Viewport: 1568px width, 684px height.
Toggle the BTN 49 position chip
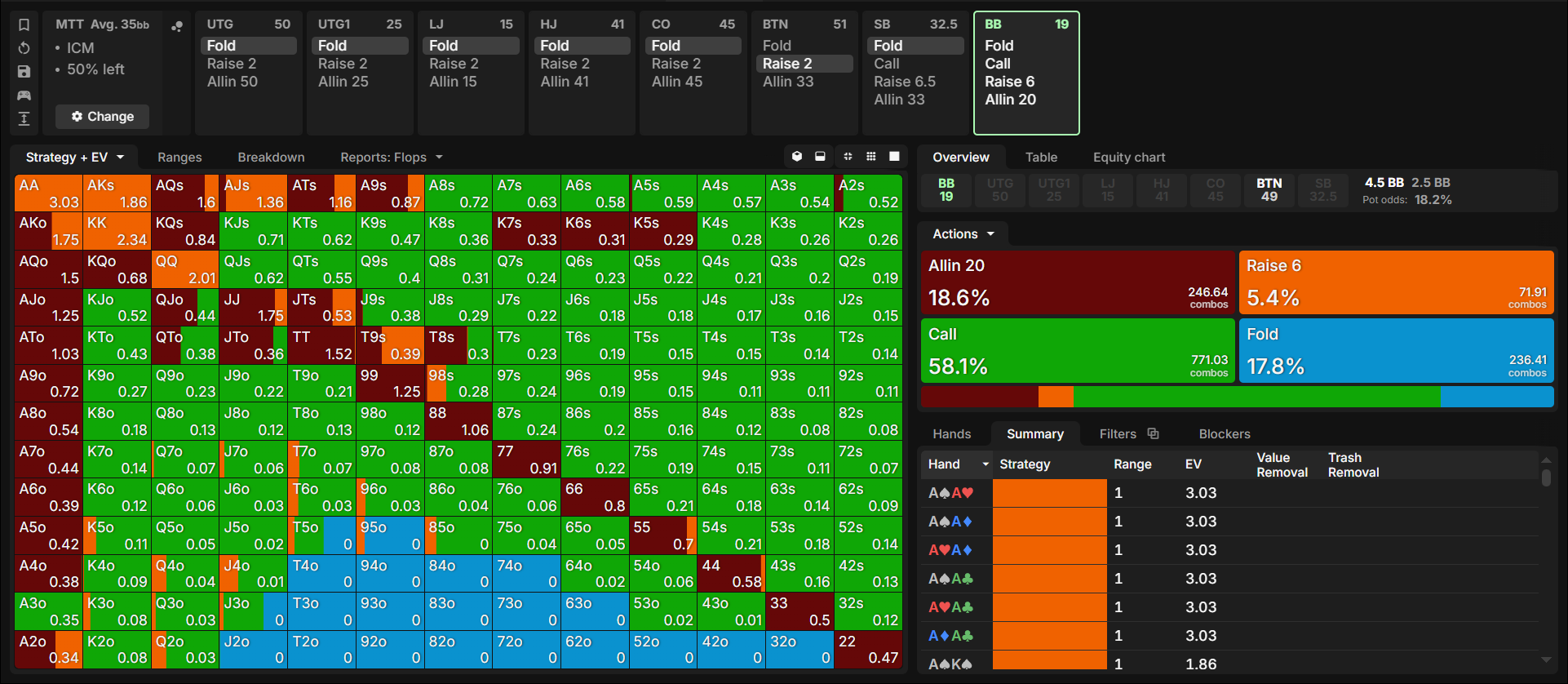1269,189
